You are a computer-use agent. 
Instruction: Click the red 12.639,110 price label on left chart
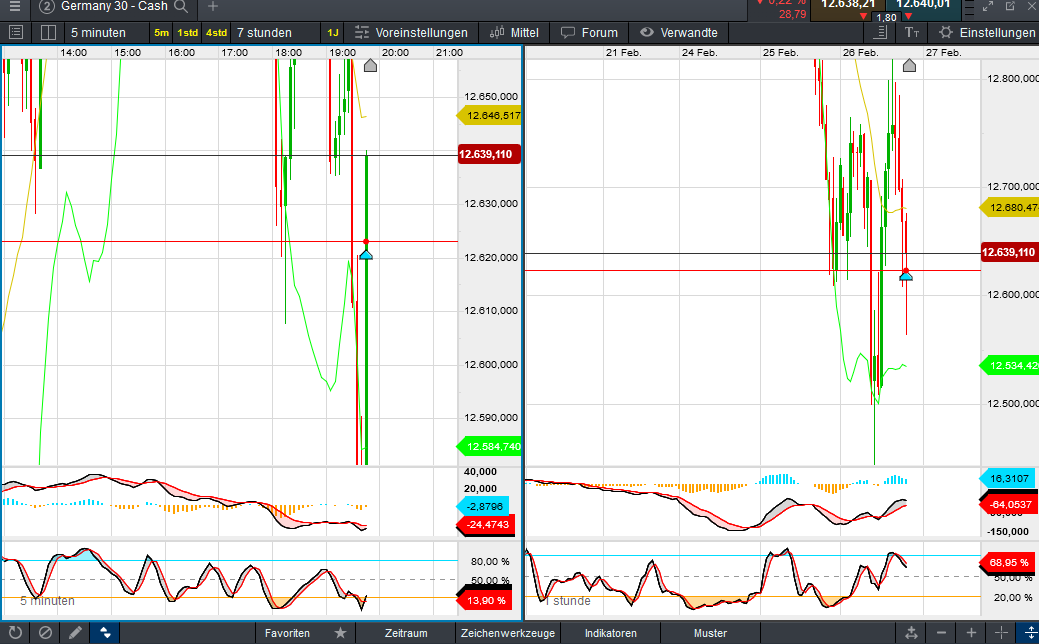point(488,154)
